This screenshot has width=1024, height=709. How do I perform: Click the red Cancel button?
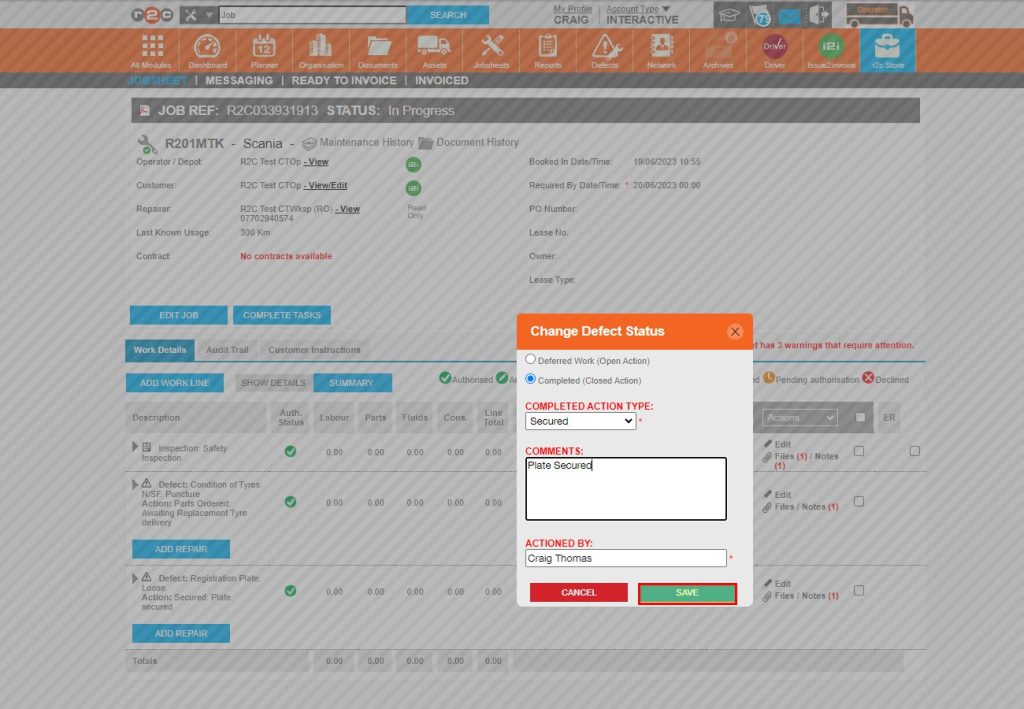(578, 593)
